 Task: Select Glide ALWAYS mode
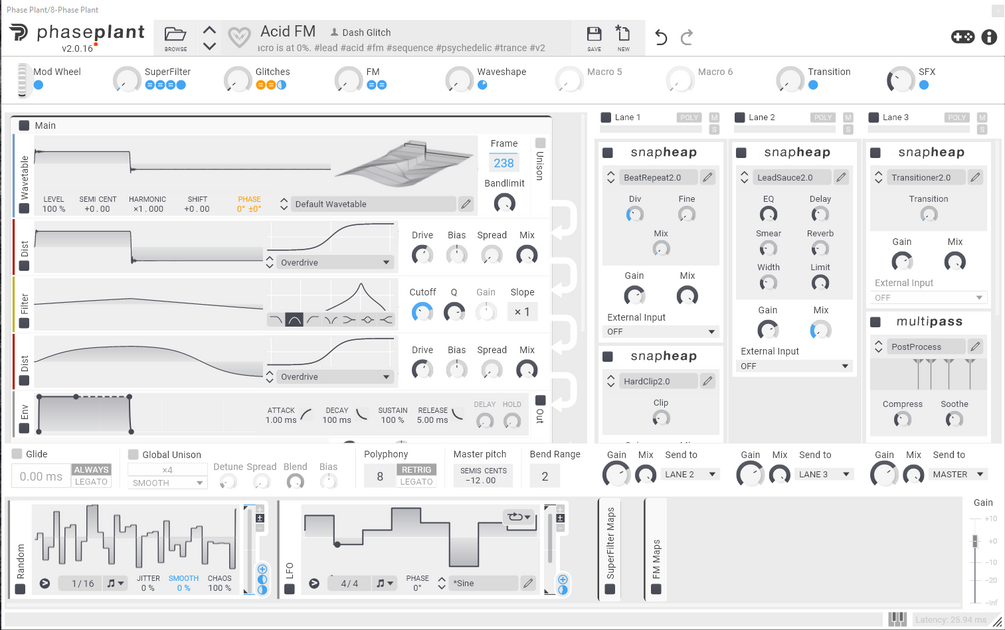coord(91,470)
